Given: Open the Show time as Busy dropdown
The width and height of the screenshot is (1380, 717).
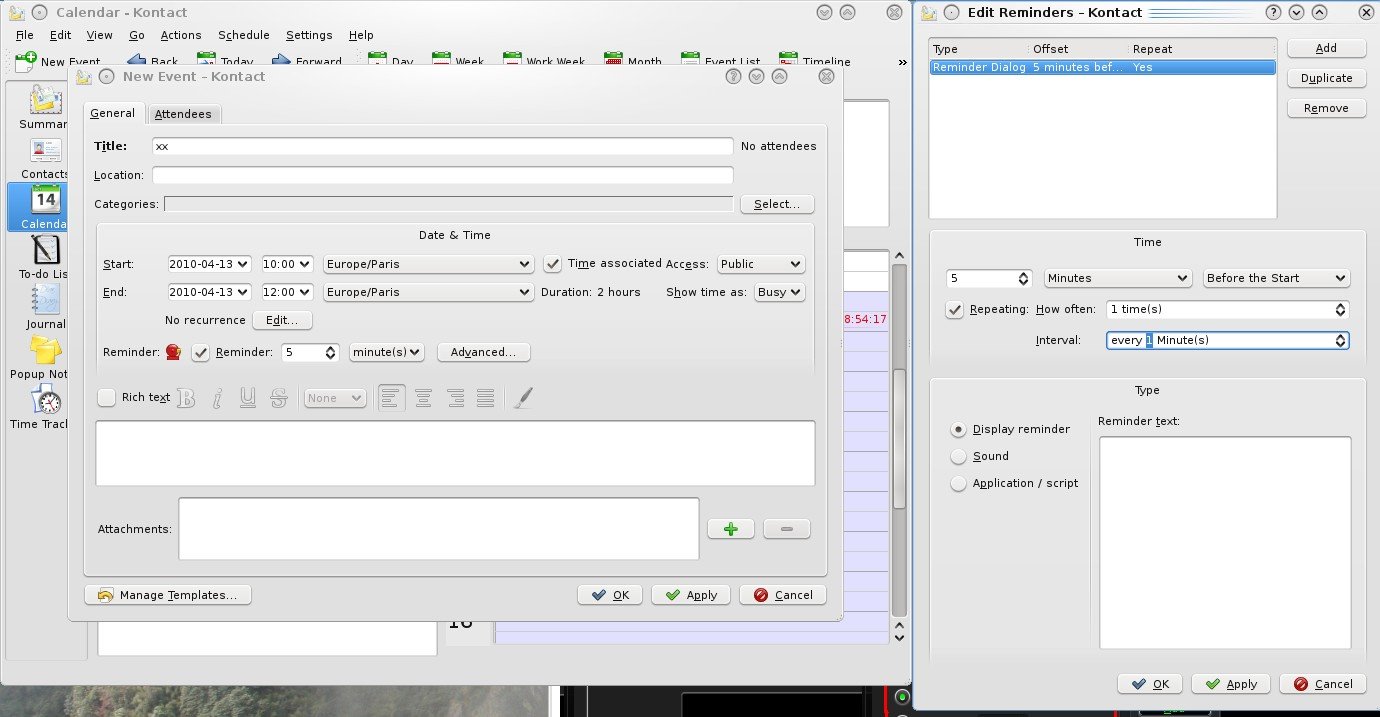Looking at the screenshot, I should pos(780,292).
